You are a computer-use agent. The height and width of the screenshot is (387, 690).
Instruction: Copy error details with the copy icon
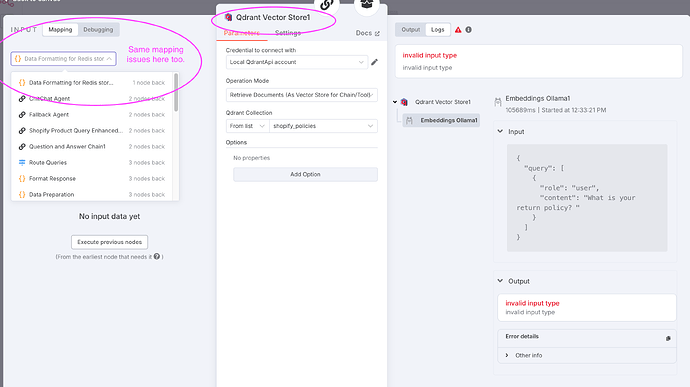point(668,338)
